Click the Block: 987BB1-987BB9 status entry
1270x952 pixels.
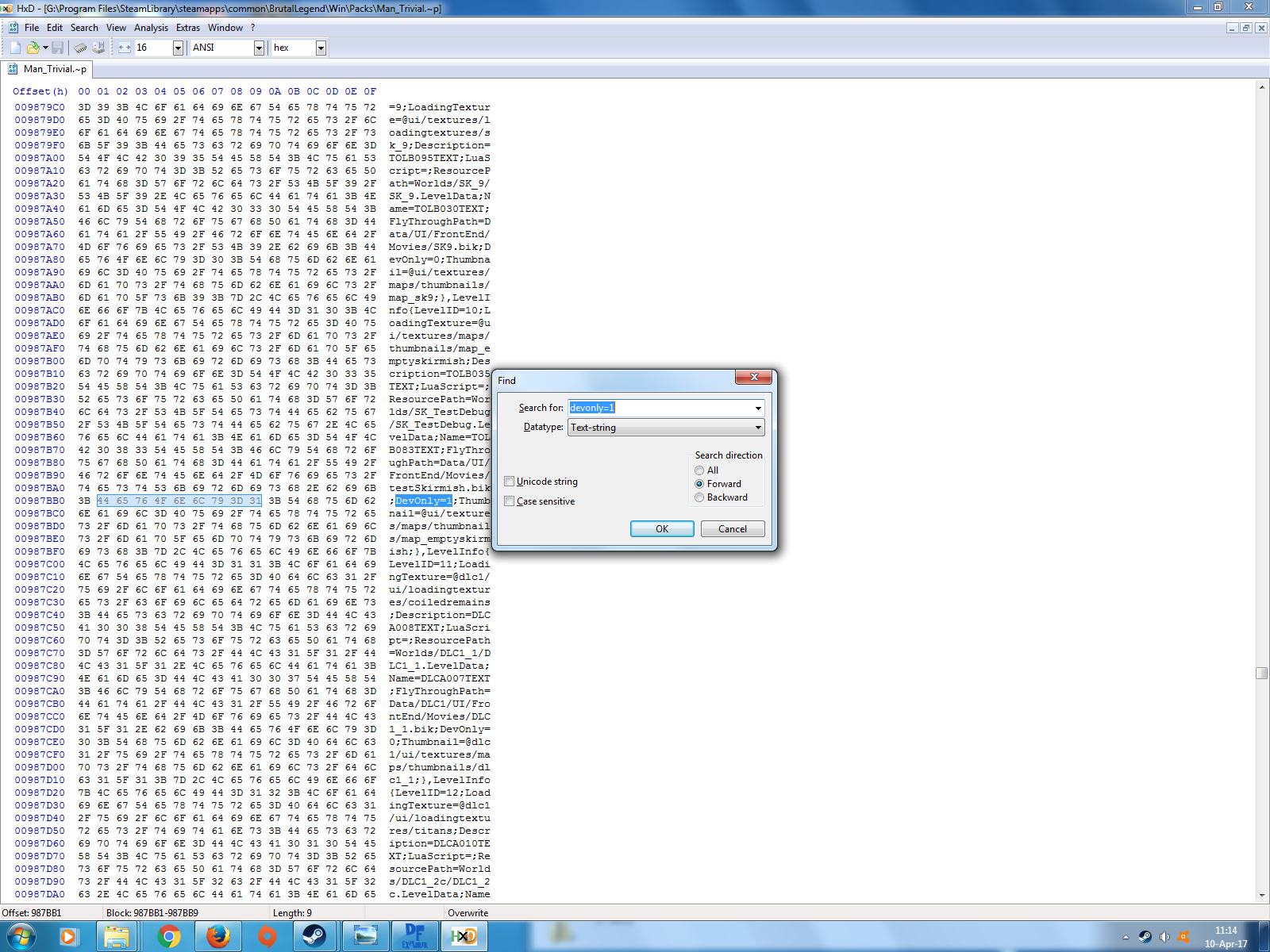click(152, 913)
